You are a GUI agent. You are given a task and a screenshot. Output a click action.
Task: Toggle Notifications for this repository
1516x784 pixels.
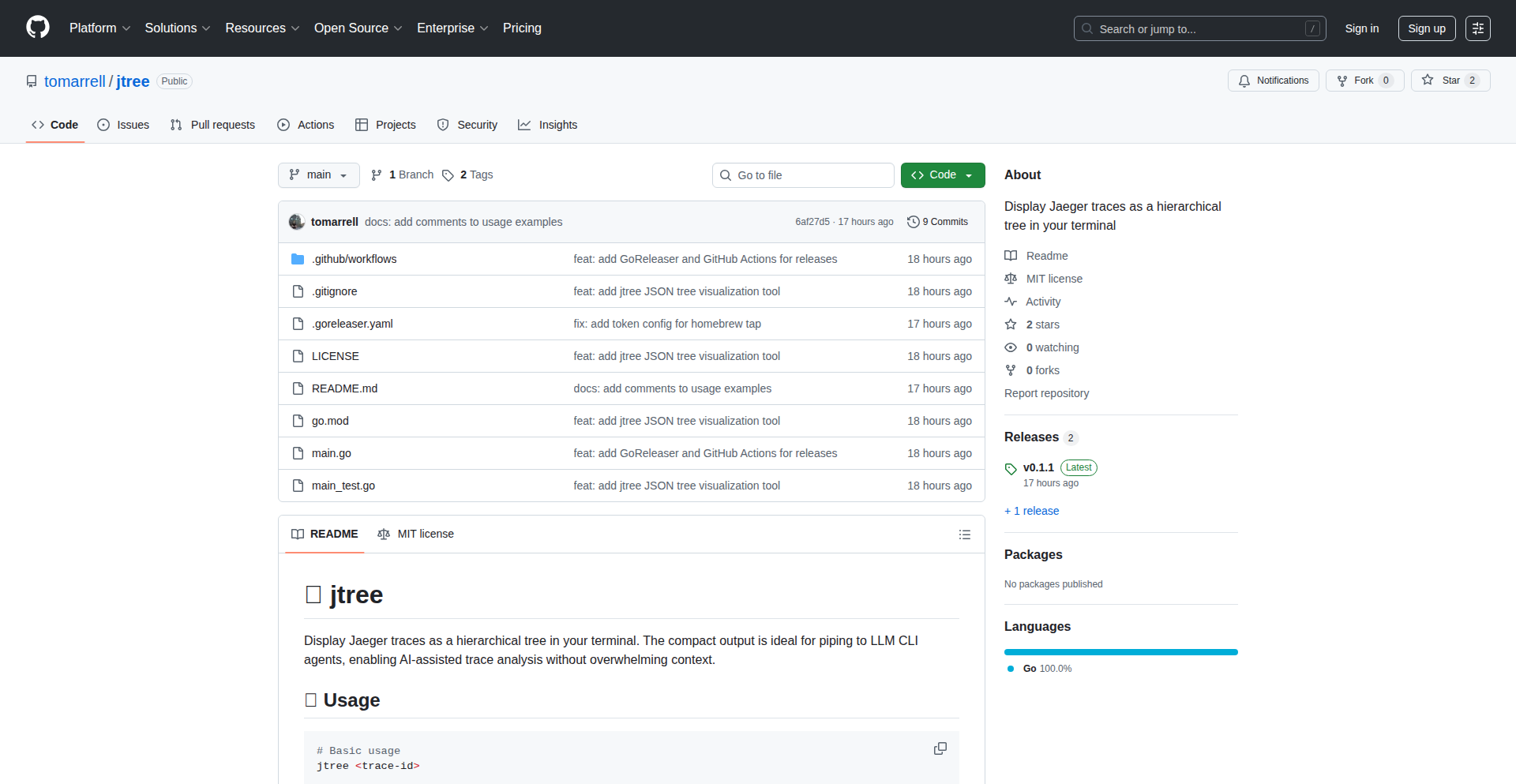1273,81
